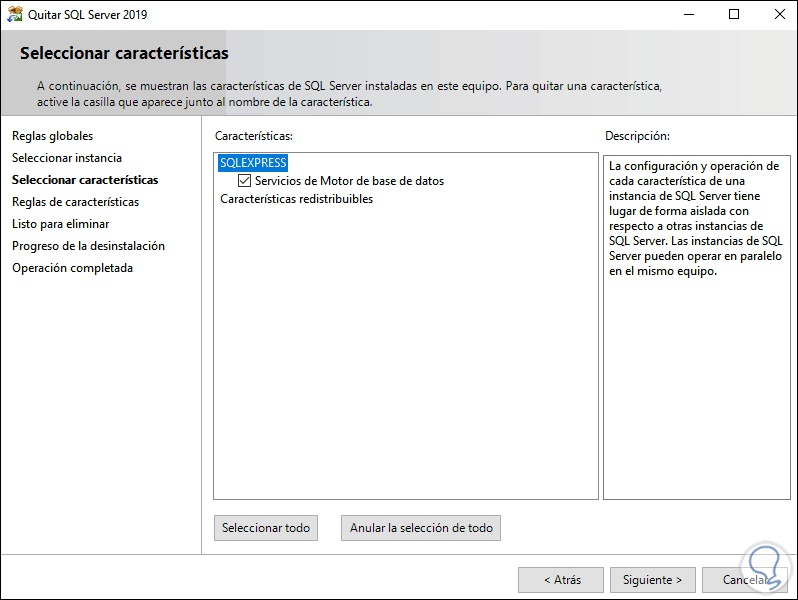Screen dimensions: 798x600
Task: Click the SQL Server setup title bar icon
Action: coord(14,14)
